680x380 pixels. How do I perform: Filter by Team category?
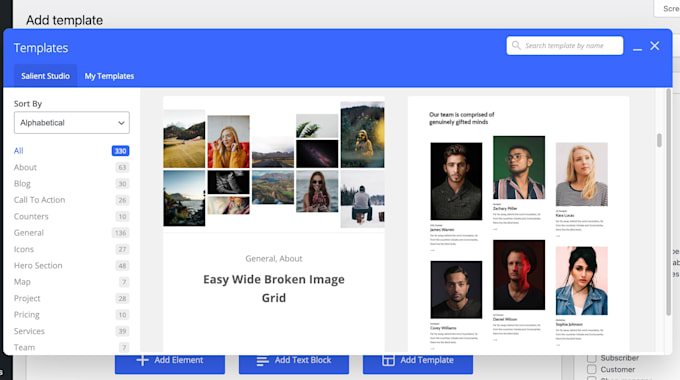click(24, 347)
